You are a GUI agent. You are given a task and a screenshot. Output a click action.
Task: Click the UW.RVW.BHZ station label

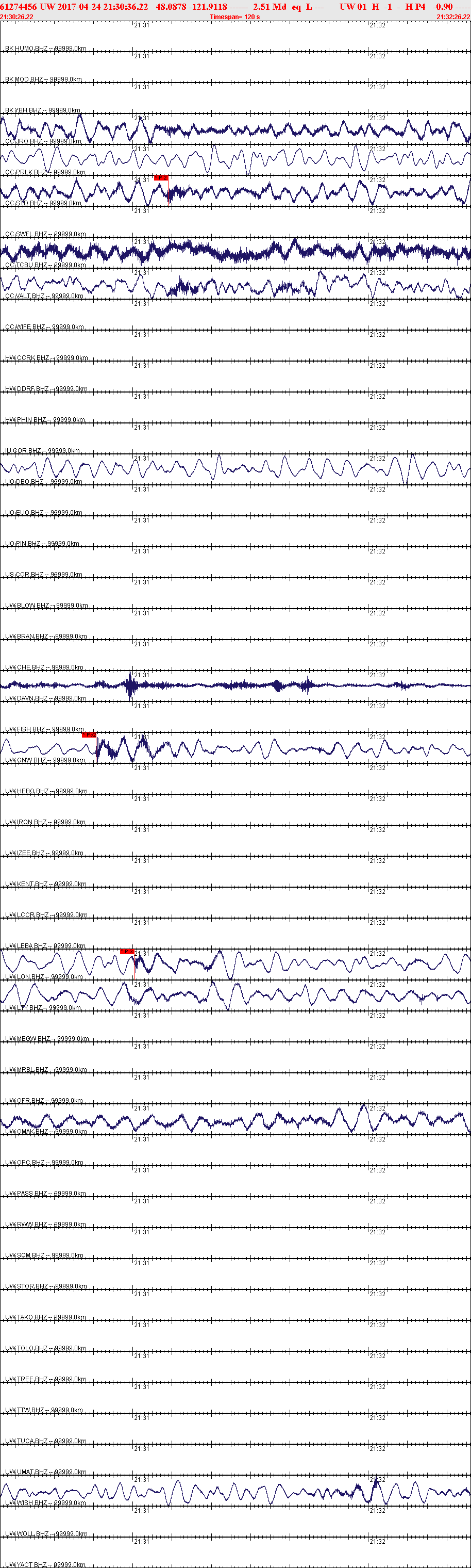point(46,1224)
